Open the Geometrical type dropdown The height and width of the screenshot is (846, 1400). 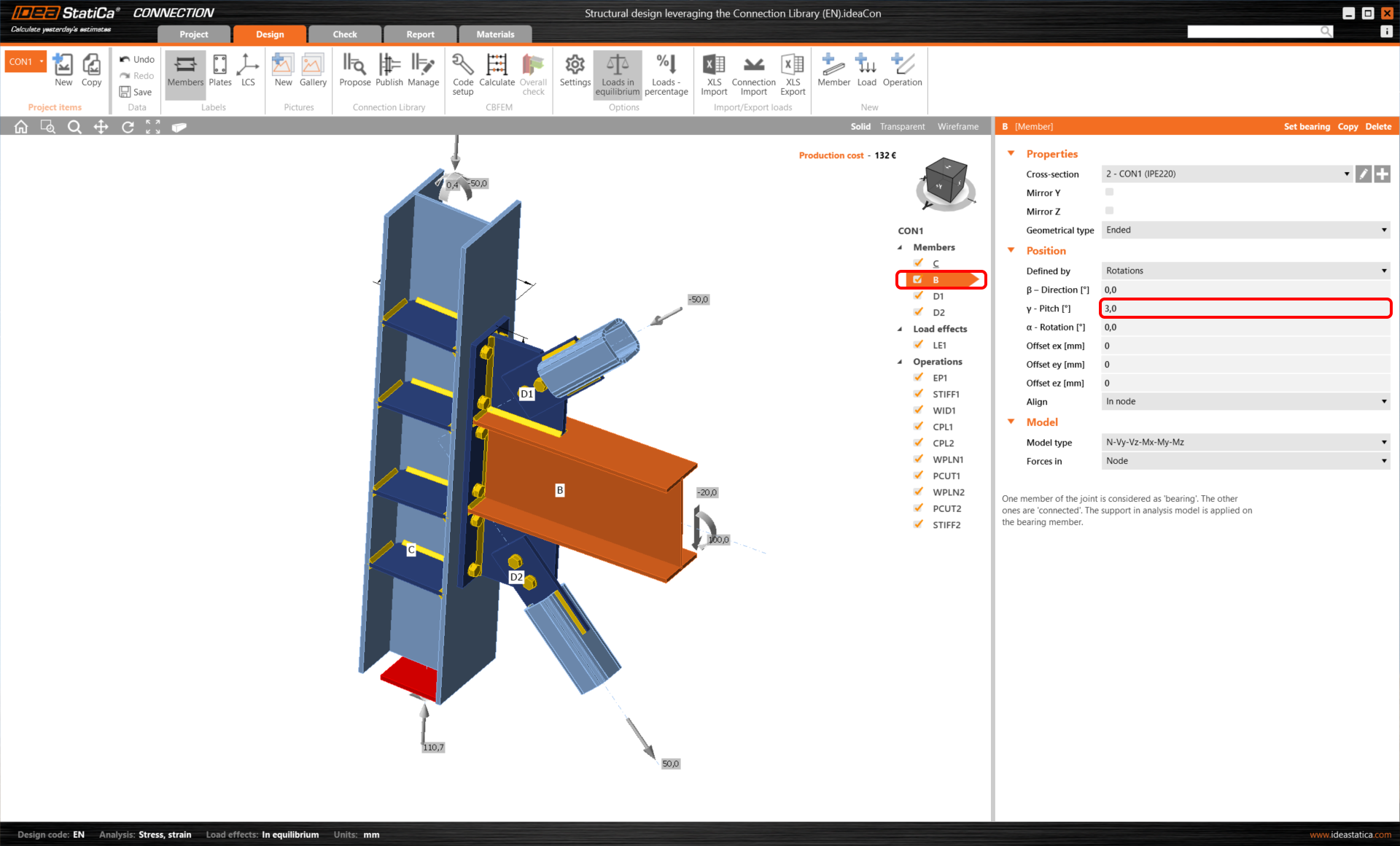[1383, 230]
